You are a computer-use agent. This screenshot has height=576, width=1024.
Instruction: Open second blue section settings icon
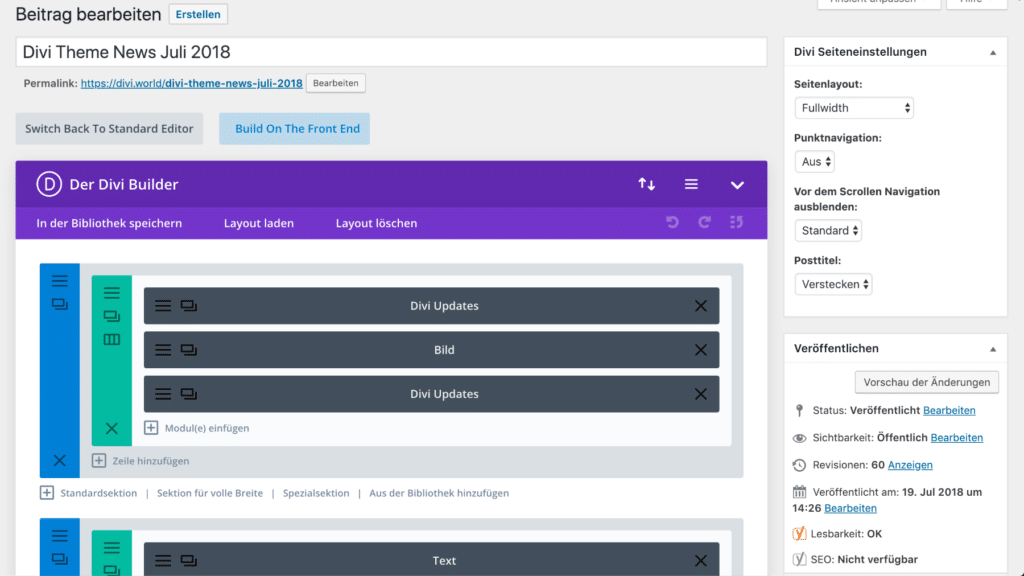click(x=59, y=536)
